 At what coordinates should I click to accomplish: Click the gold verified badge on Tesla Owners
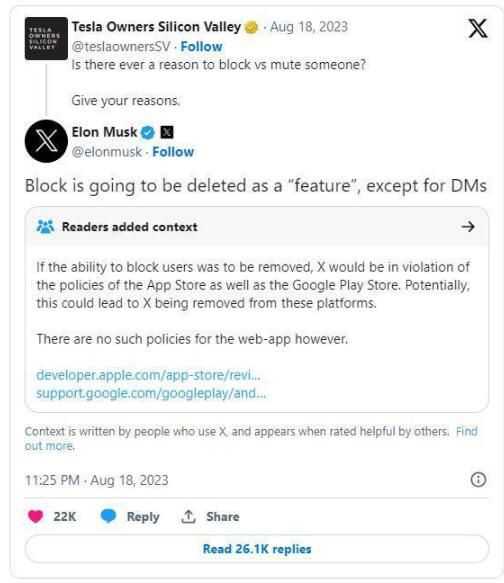[x=252, y=27]
